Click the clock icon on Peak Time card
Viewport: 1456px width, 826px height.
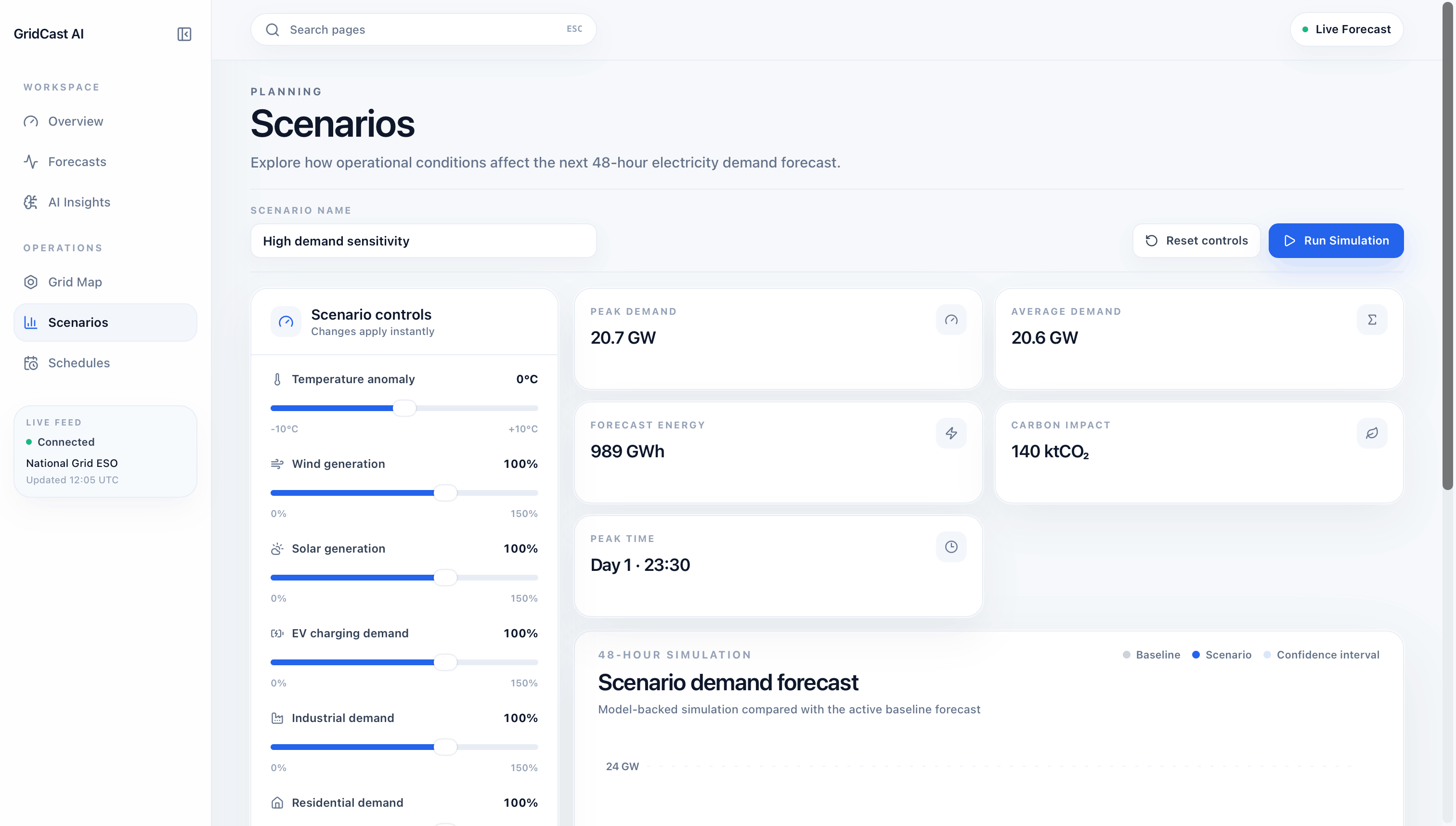[x=951, y=547]
